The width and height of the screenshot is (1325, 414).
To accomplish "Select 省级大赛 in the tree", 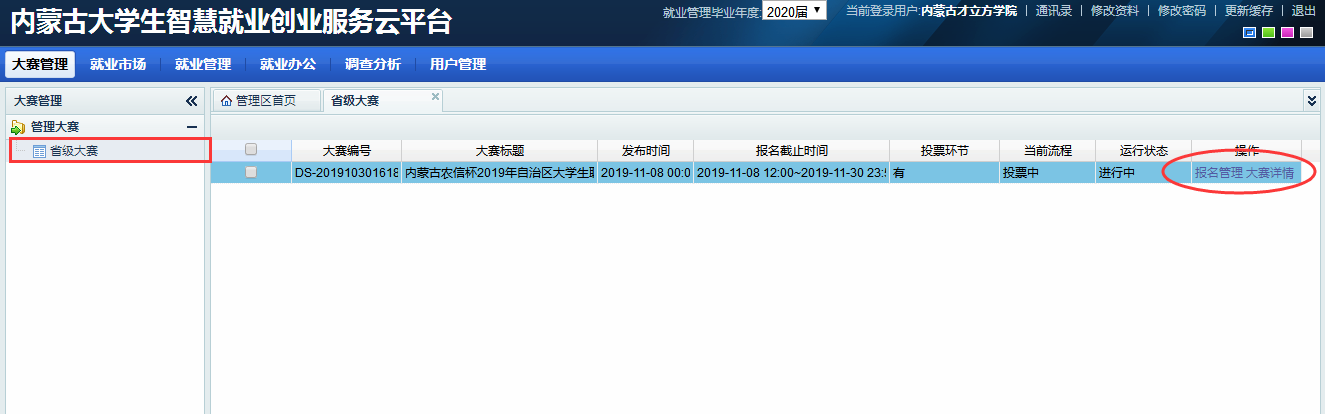I will tap(74, 151).
